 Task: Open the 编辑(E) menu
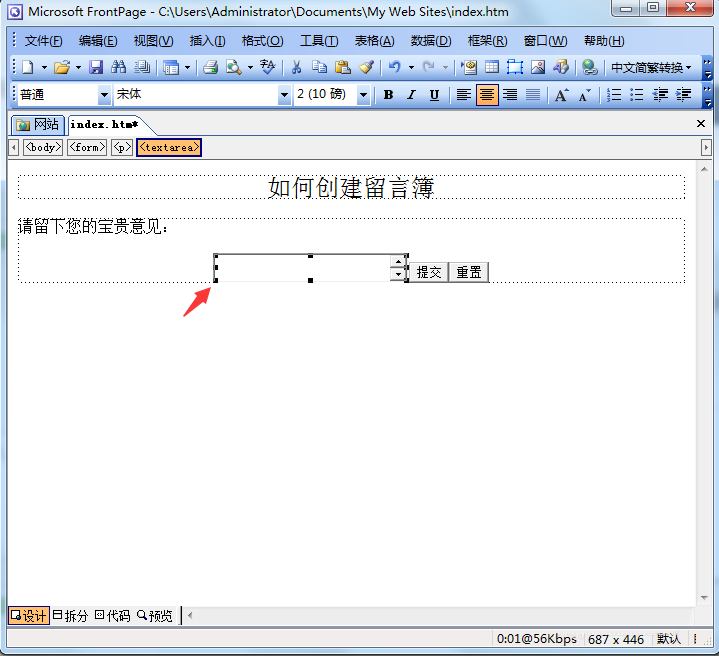tap(98, 41)
